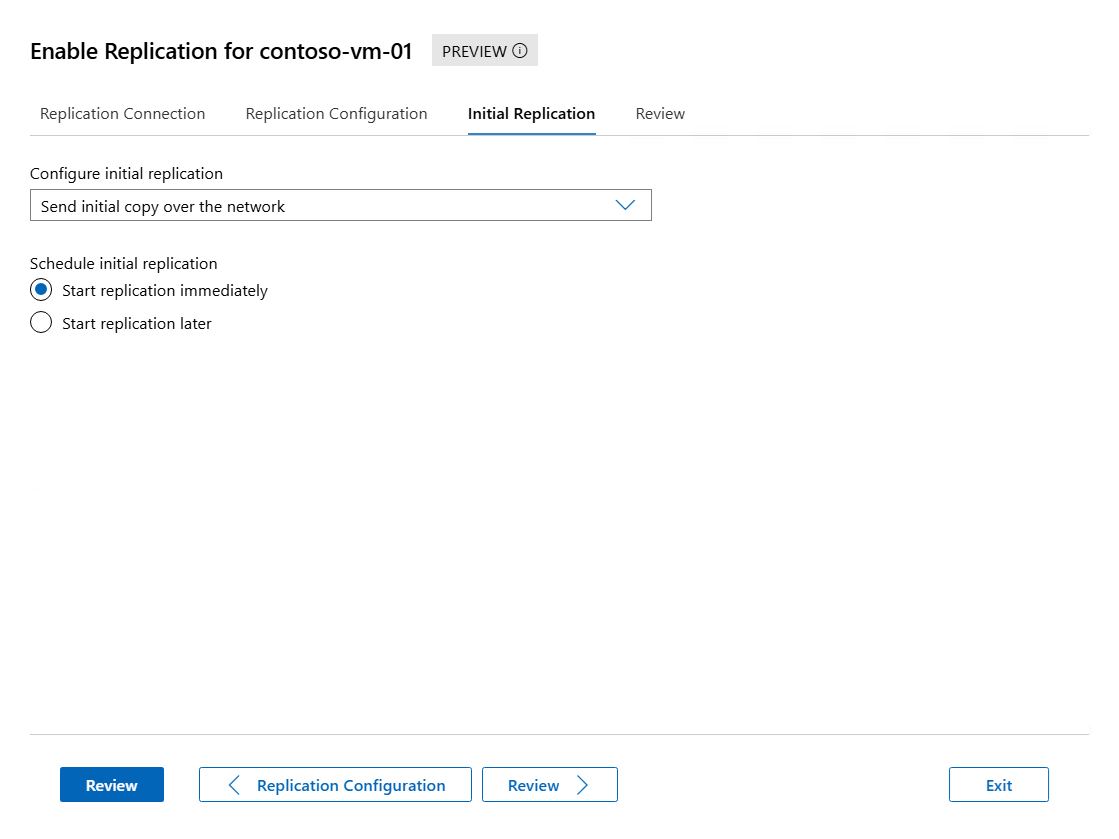This screenshot has width=1119, height=839.
Task: Click the 'Enable Replication for contoso-vm-01' title
Action: tap(221, 52)
